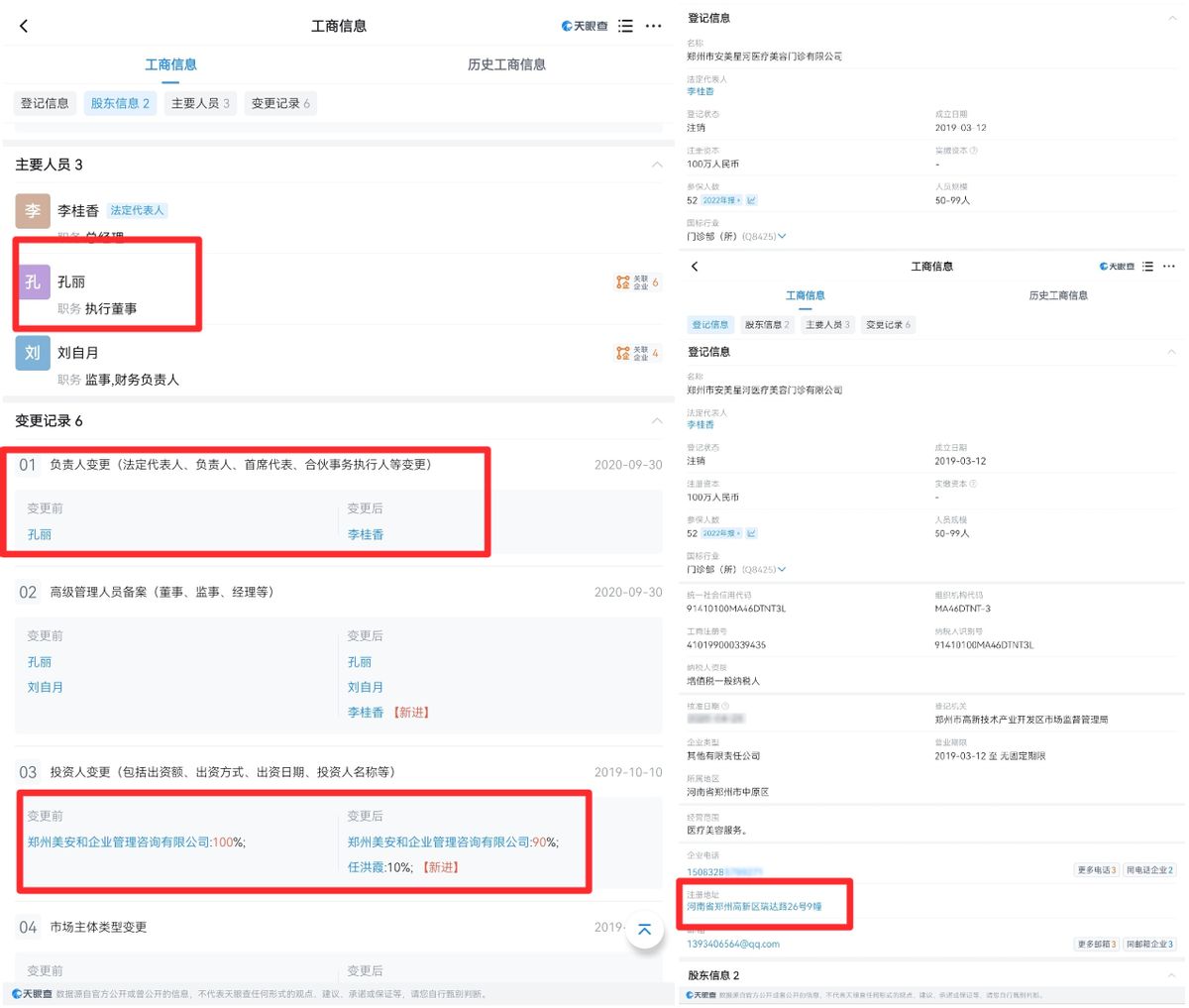Select 股东信息 2 chip in lower-right screen

[x=767, y=325]
